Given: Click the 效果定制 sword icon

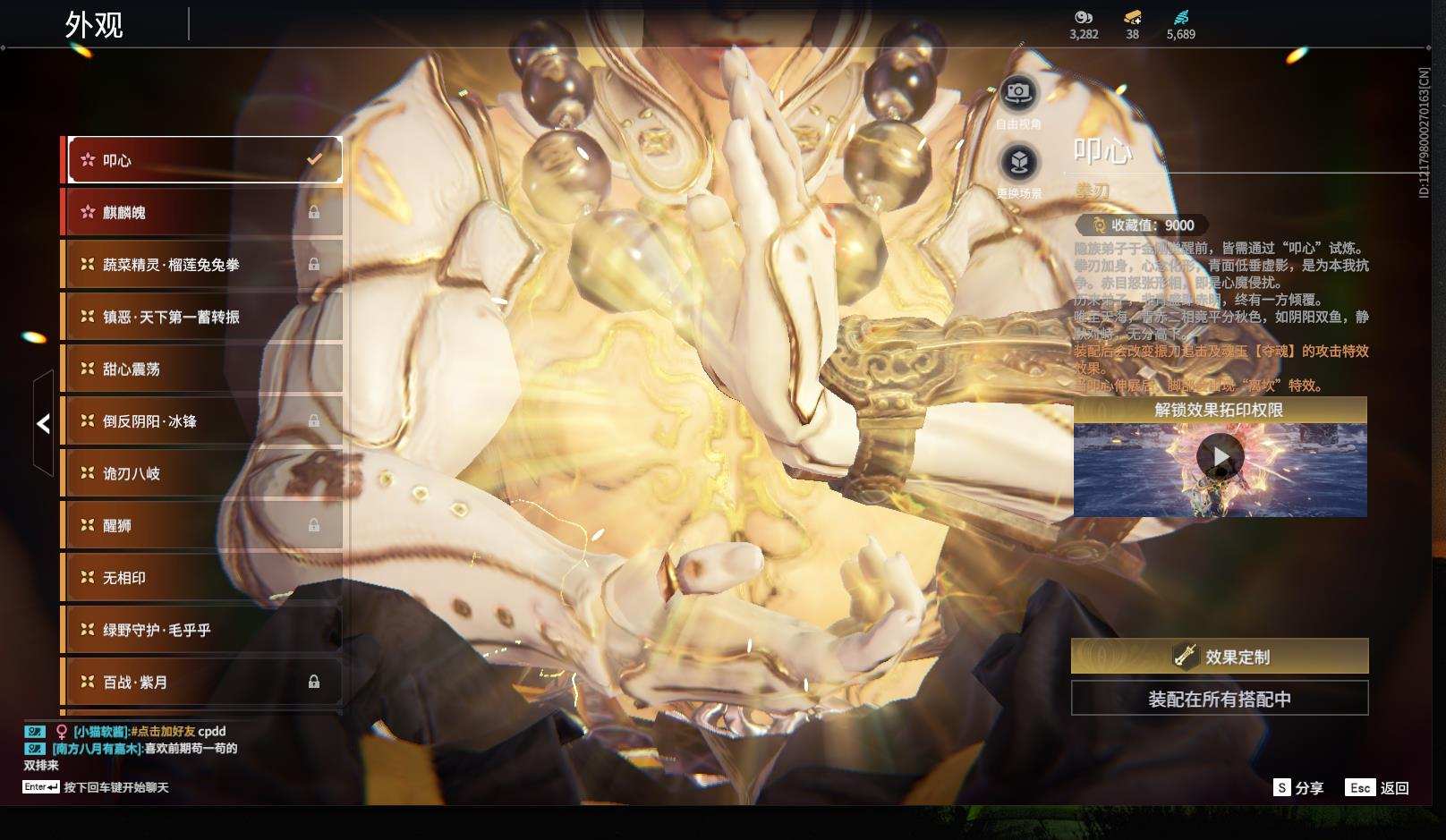Looking at the screenshot, I should [1186, 657].
